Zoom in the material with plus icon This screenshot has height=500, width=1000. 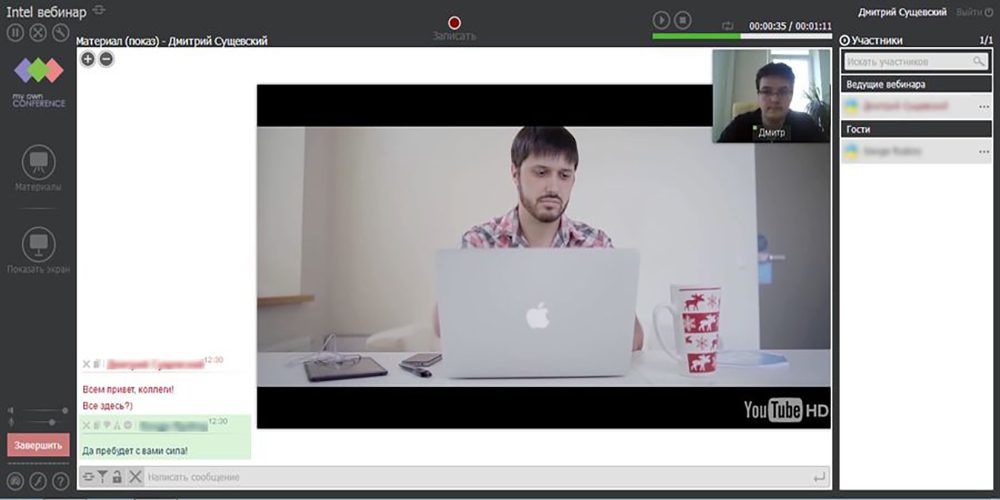coord(87,59)
